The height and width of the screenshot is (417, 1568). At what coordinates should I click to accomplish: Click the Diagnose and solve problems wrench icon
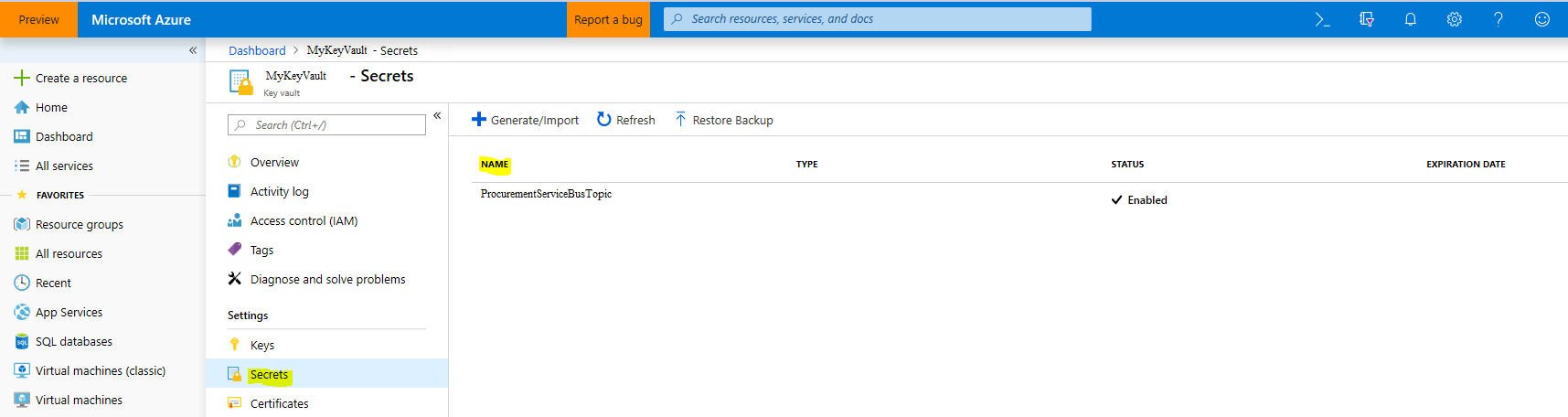(x=234, y=279)
